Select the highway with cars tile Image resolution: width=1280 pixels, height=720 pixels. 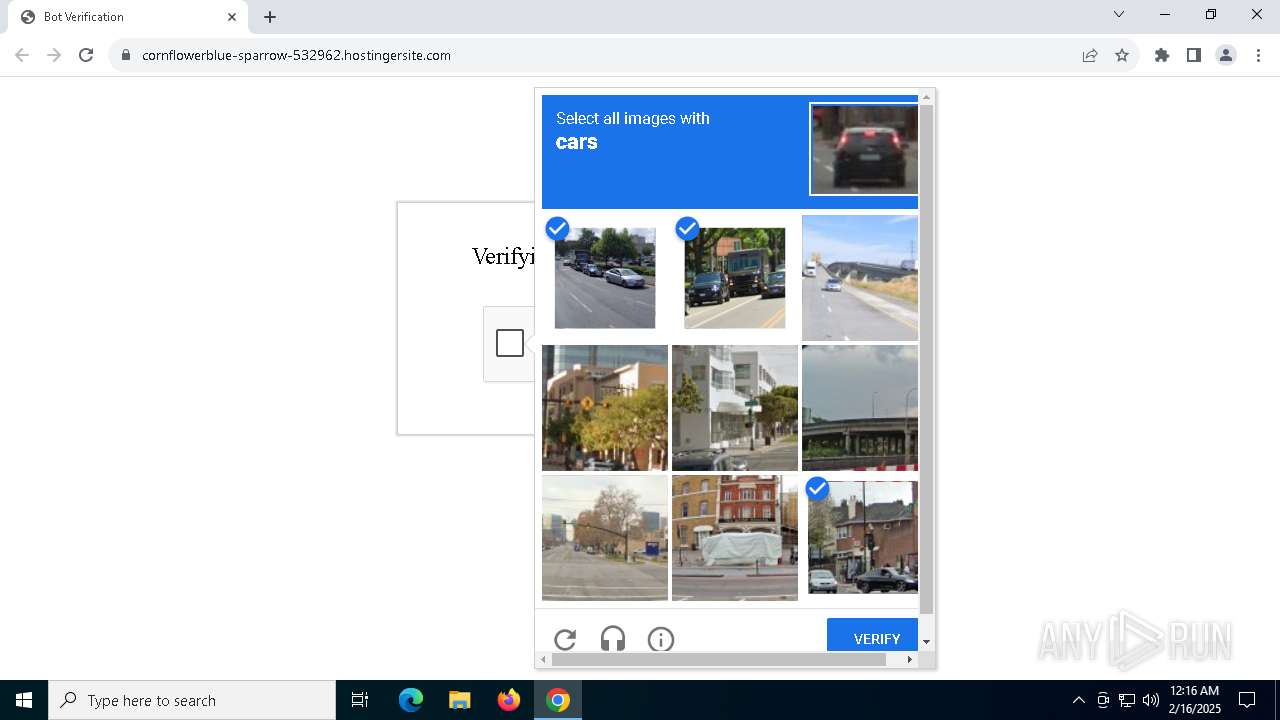click(860, 278)
